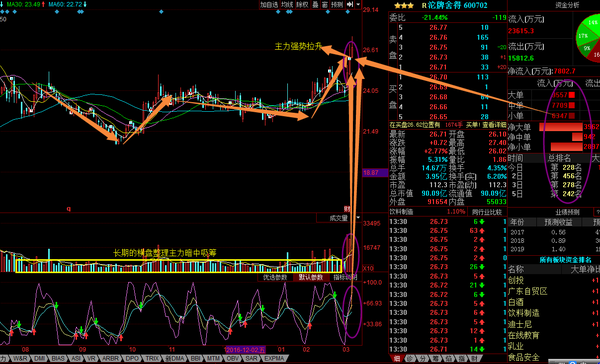This screenshot has height=364, width=600.
Task: Switch to the W&R indicator tab
Action: point(20,359)
